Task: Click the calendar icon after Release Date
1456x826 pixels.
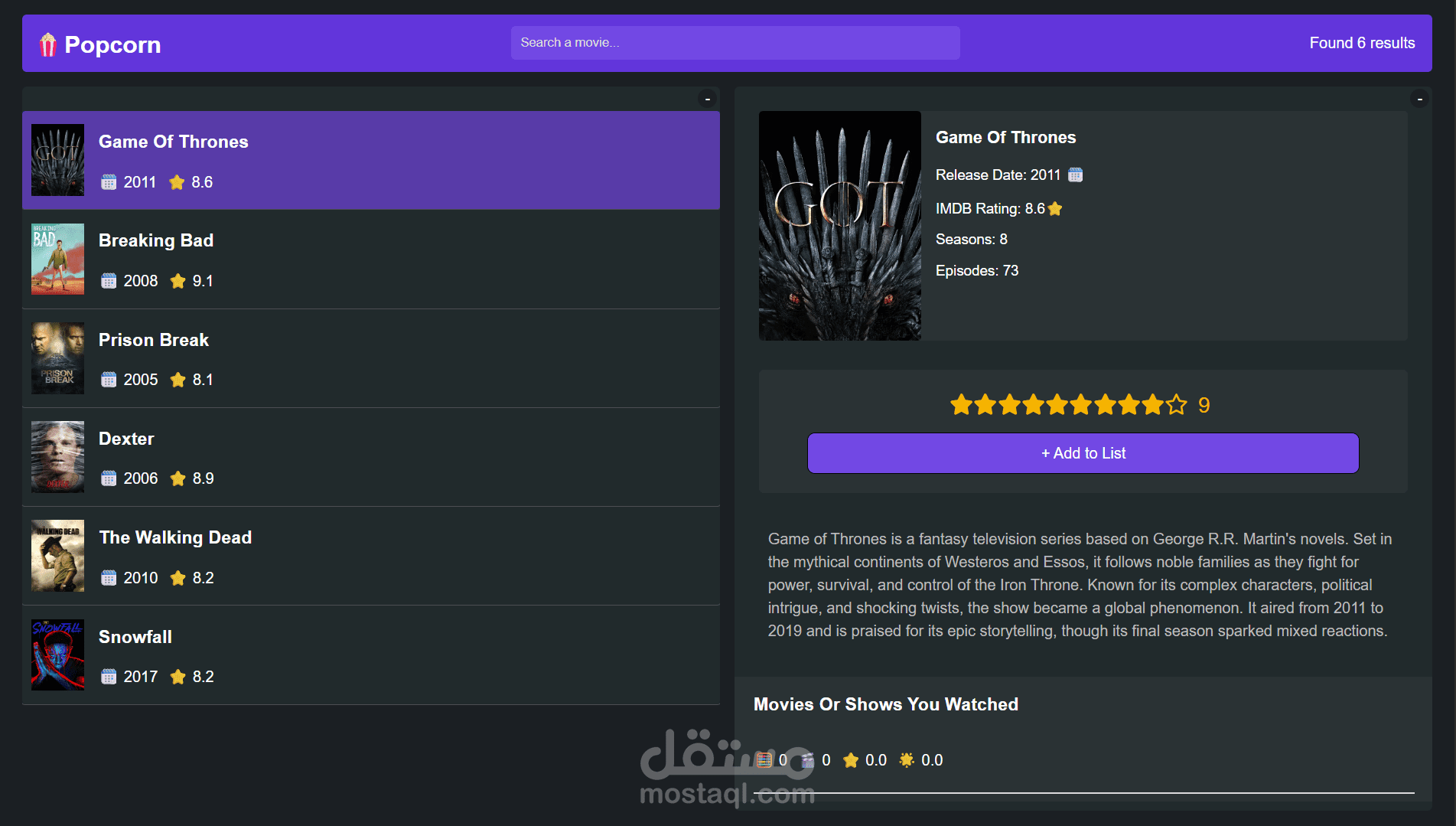Action: [x=1075, y=175]
